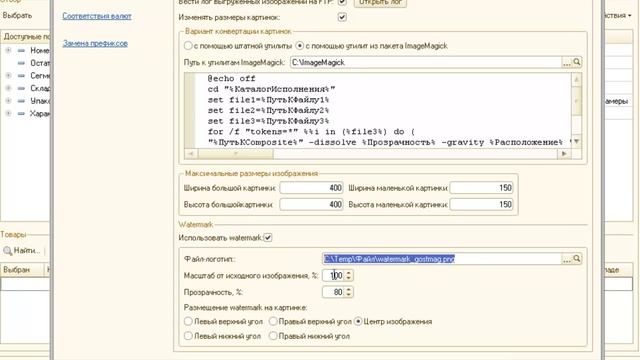This screenshot has width=640, height=360.
Task: Click the Прозрачность value 80 field
Action: 333,292
